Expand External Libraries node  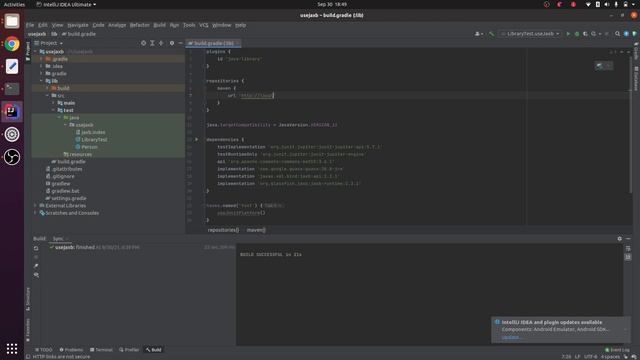click(x=36, y=206)
